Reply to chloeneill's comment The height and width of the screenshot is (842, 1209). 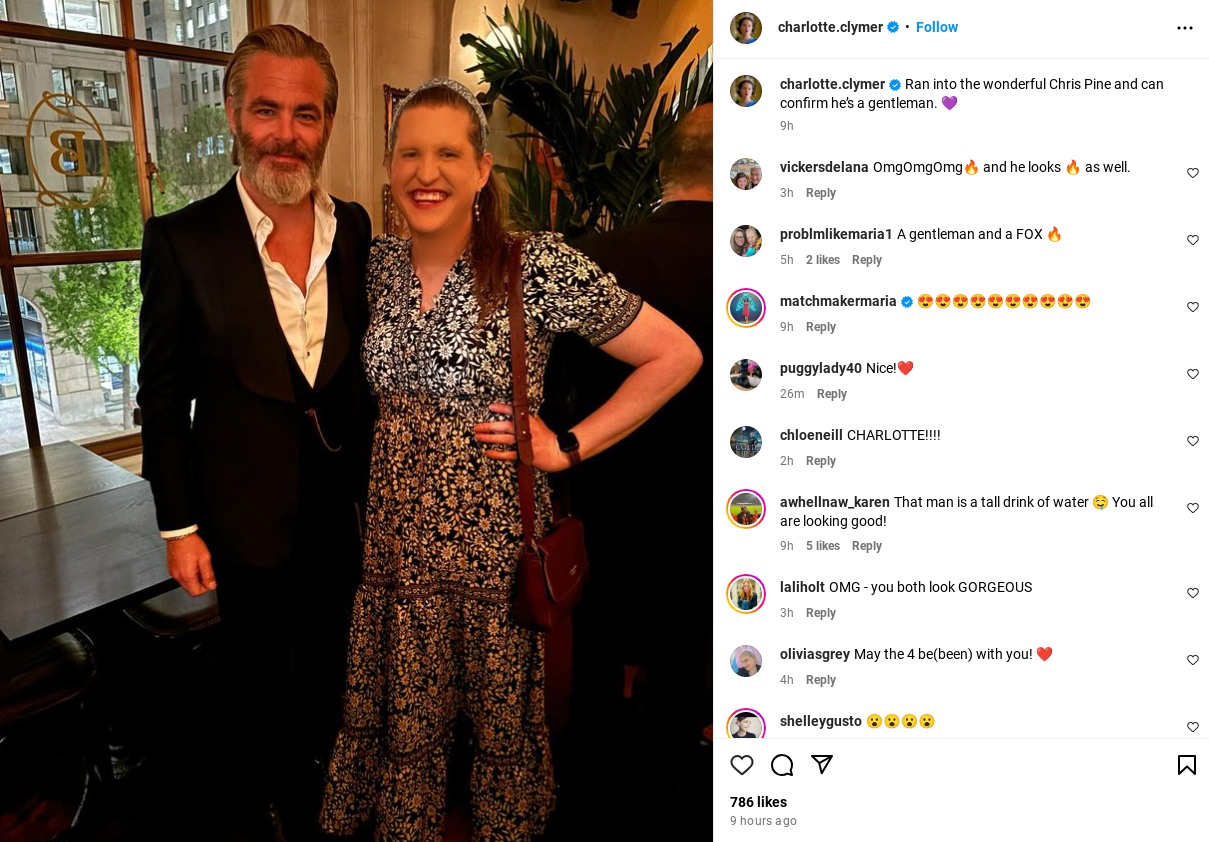coord(821,461)
